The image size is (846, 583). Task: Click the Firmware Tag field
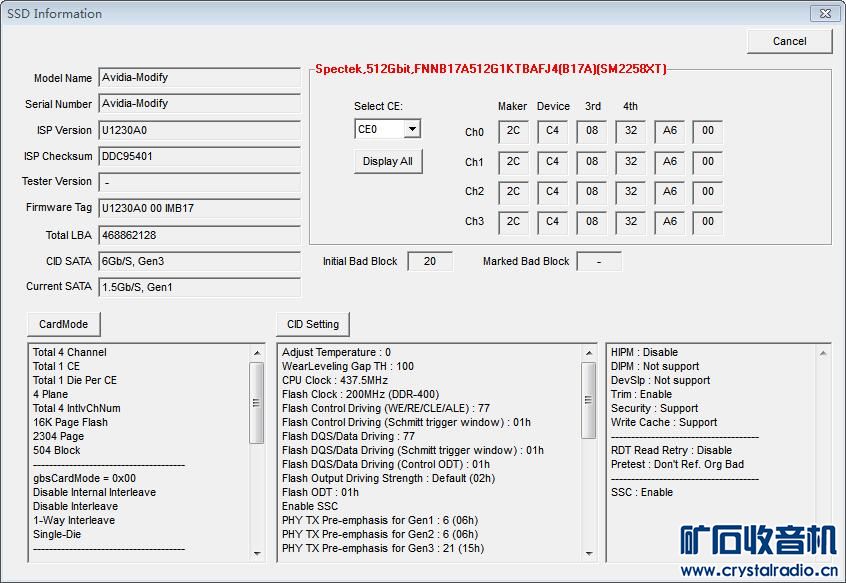pos(199,208)
